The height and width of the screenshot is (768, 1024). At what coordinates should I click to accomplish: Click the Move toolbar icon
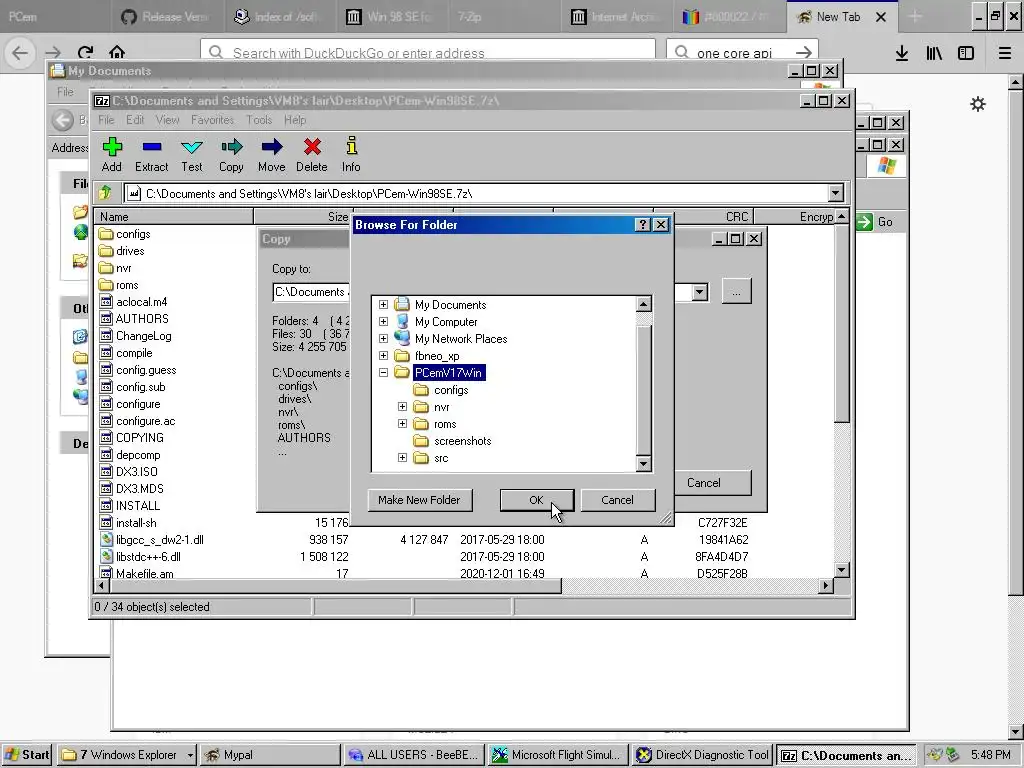click(272, 147)
